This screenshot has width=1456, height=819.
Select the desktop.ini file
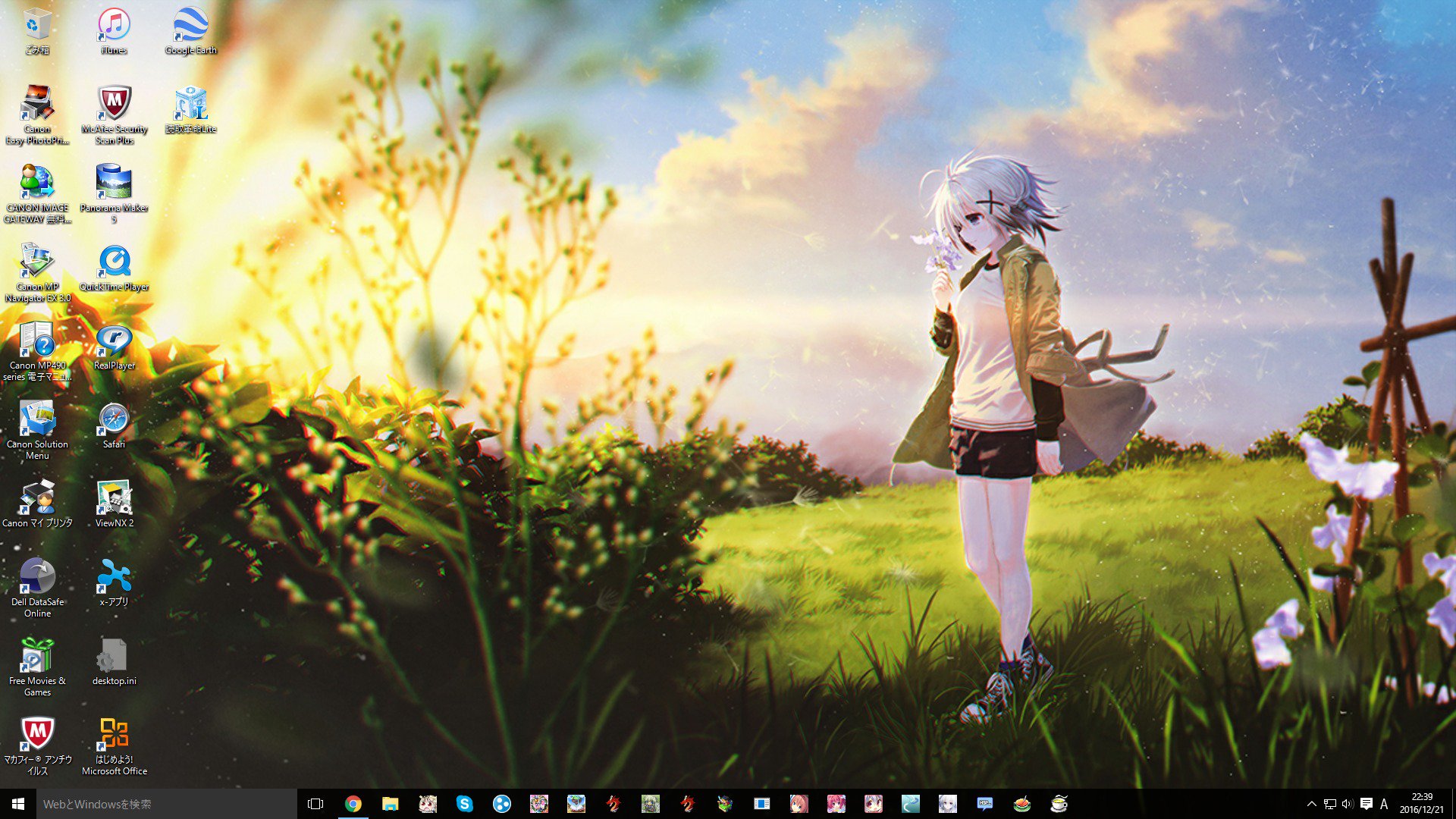pyautogui.click(x=114, y=662)
